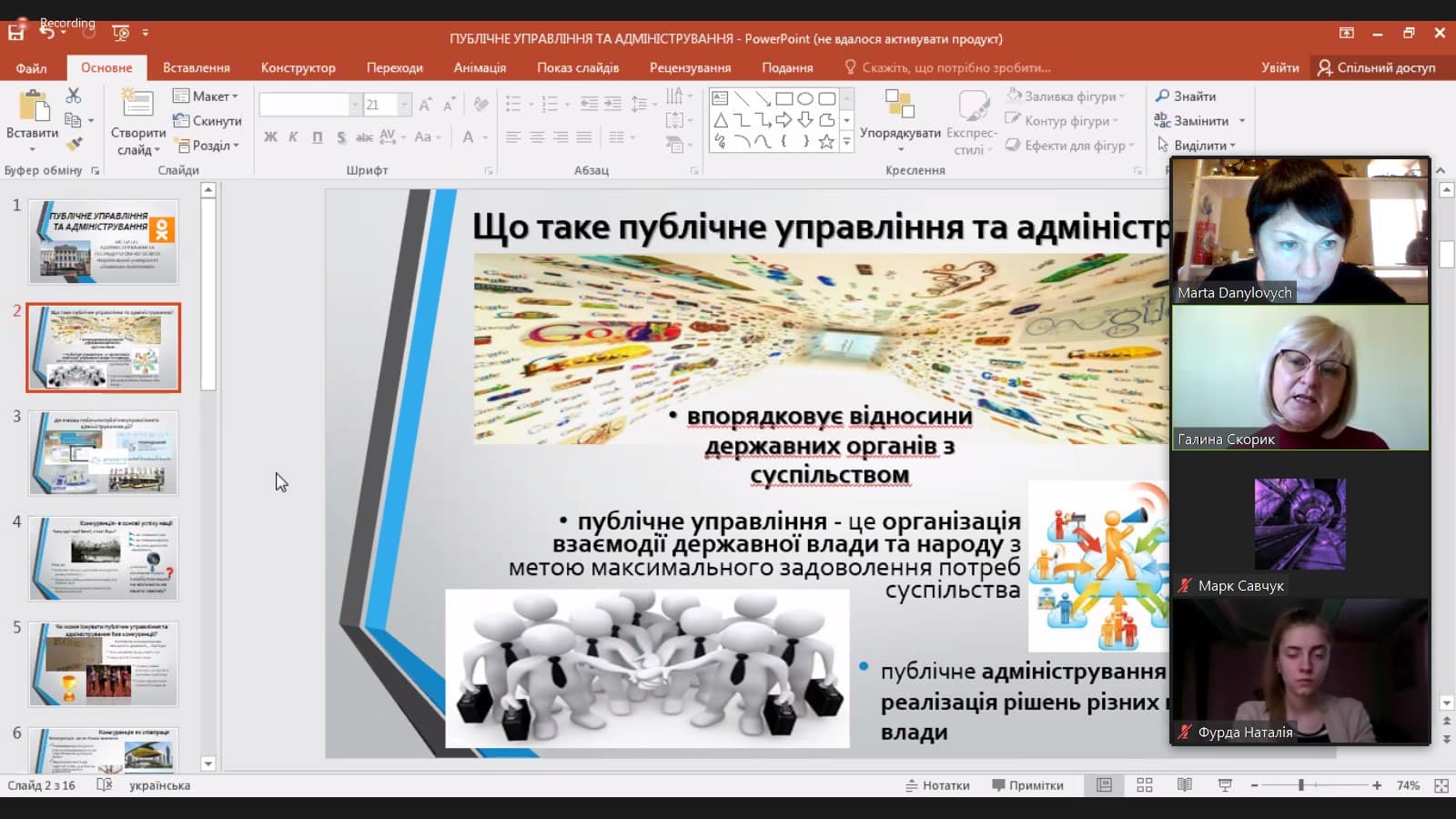Toggle the Нотатки notes pane
Image resolution: width=1456 pixels, height=819 pixels.
point(937,785)
